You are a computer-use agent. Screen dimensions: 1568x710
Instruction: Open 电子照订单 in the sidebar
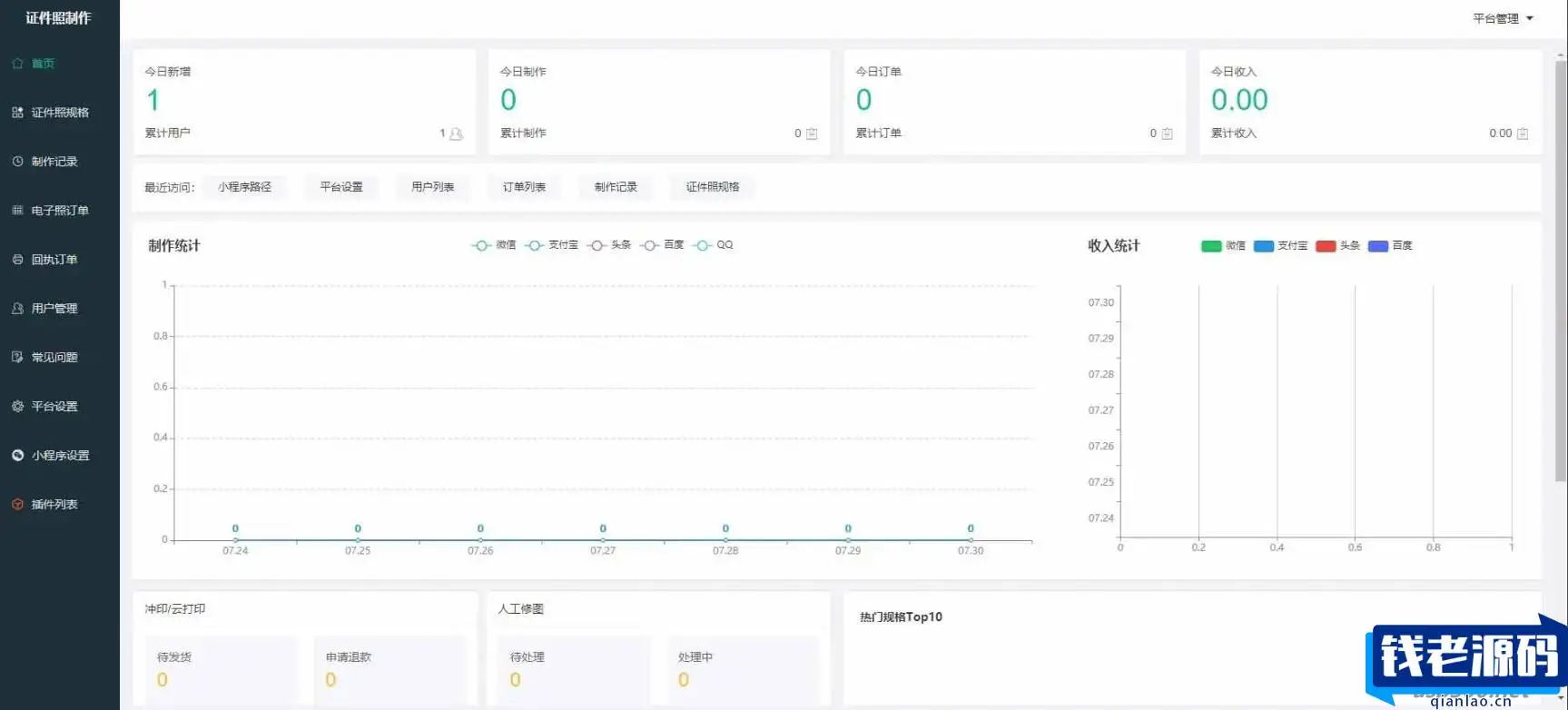(60, 211)
